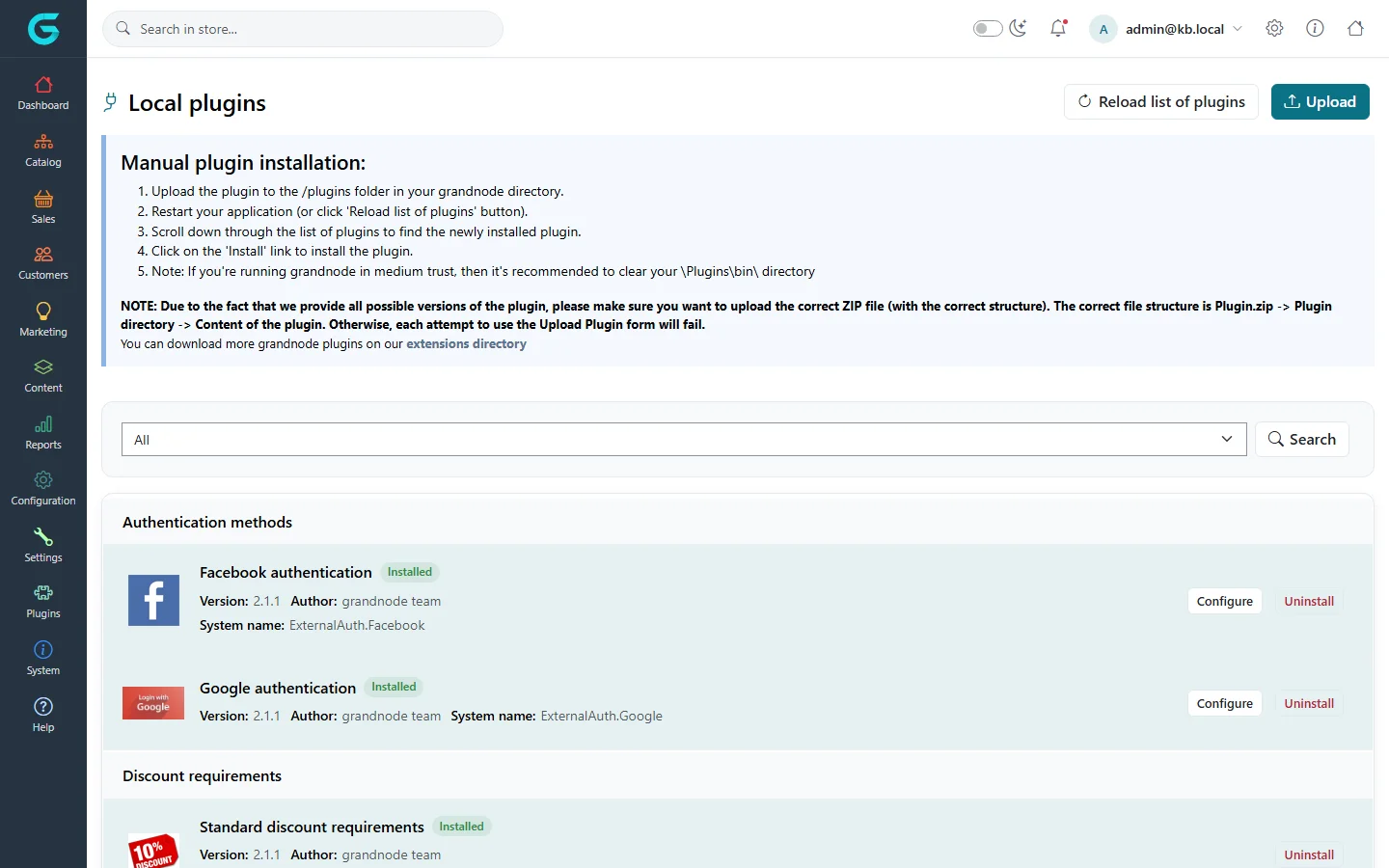This screenshot has height=868, width=1389.
Task: Click the 10% discount plugin thumbnail
Action: pos(153,851)
